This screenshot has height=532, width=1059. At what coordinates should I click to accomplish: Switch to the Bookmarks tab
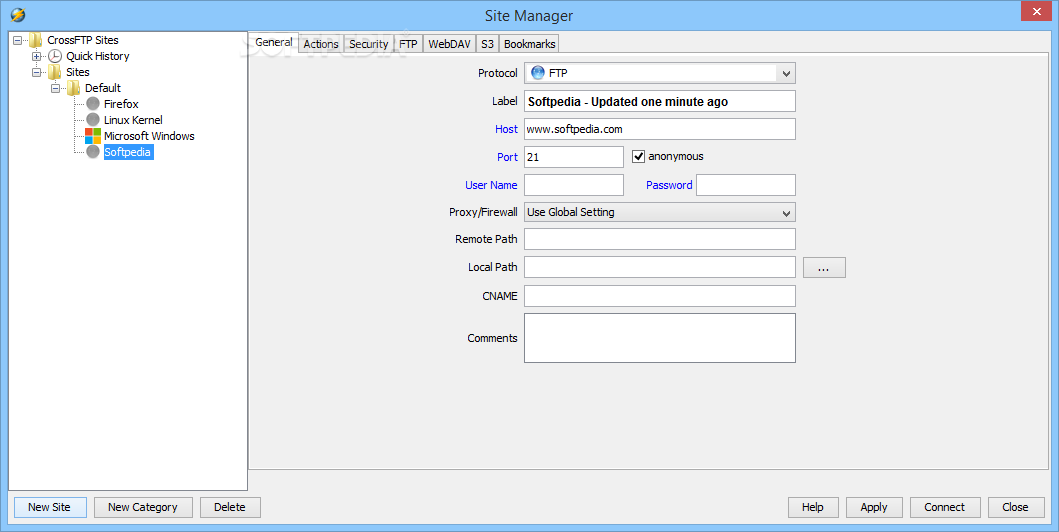point(530,44)
